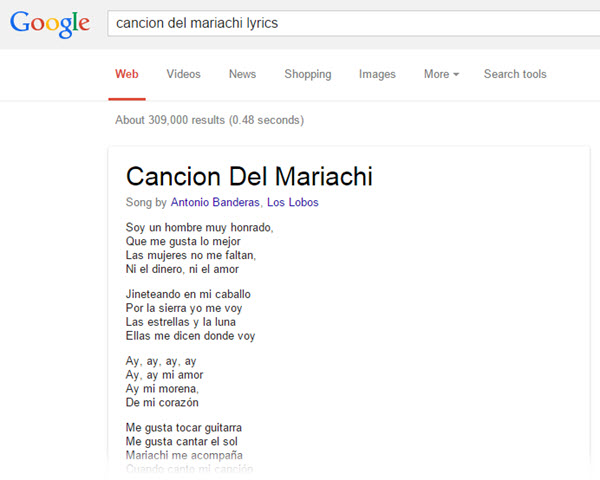Click the More dropdown arrow
Screen dimensions: 600x480
click(x=456, y=75)
